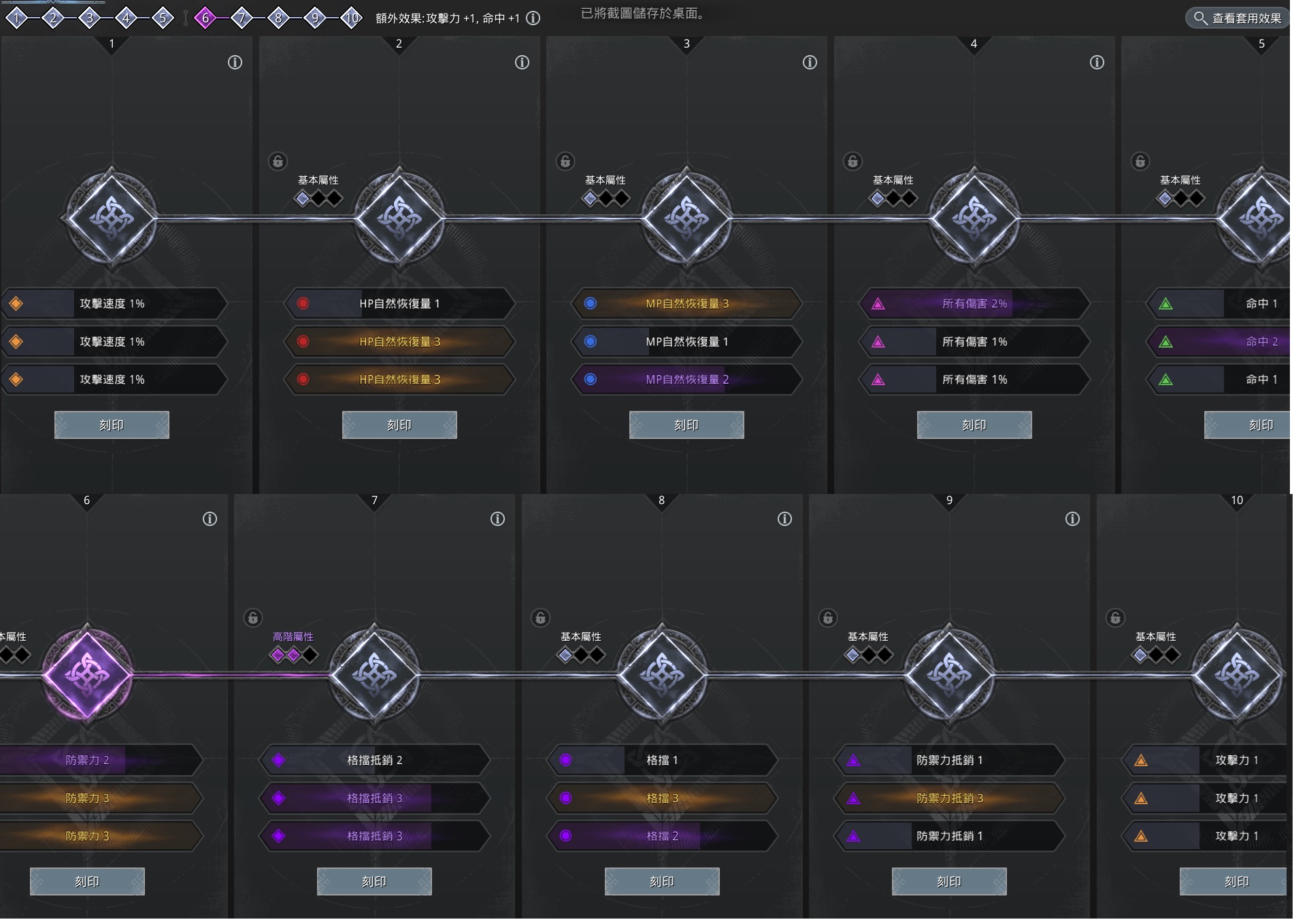Jump to step 6 in top tracker

tap(205, 18)
